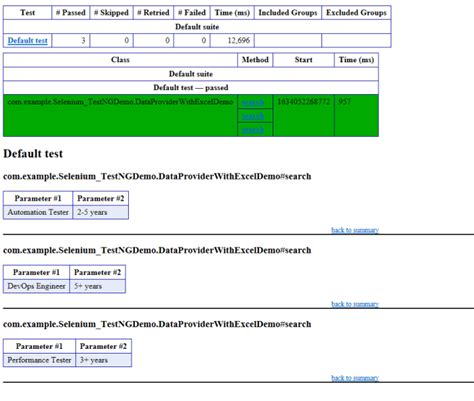The height and width of the screenshot is (401, 474).
Task: Open the bottom search link in Method column
Action: pos(253,130)
